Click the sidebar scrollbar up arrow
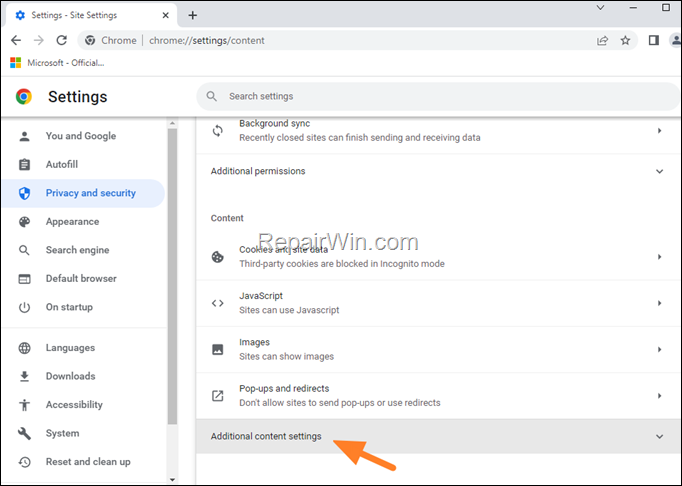 click(x=172, y=123)
